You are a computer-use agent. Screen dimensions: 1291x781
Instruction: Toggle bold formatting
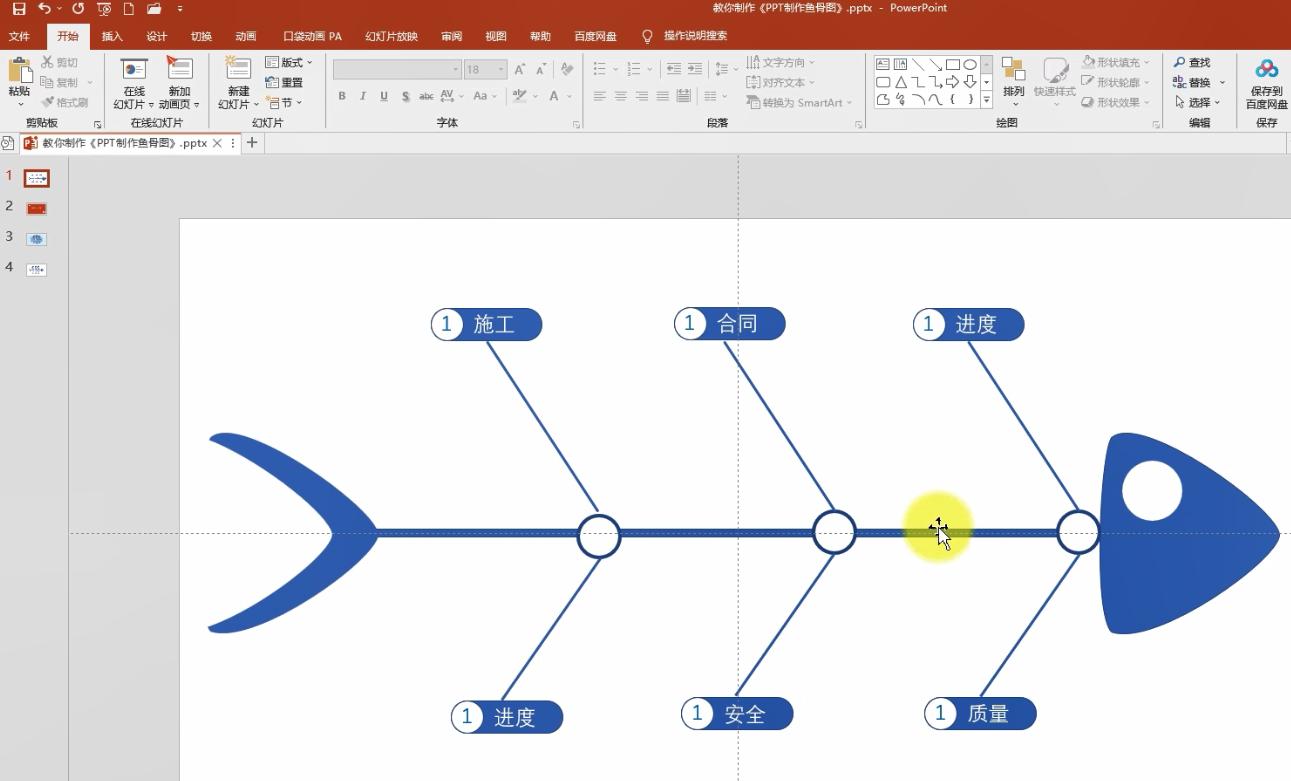[342, 97]
